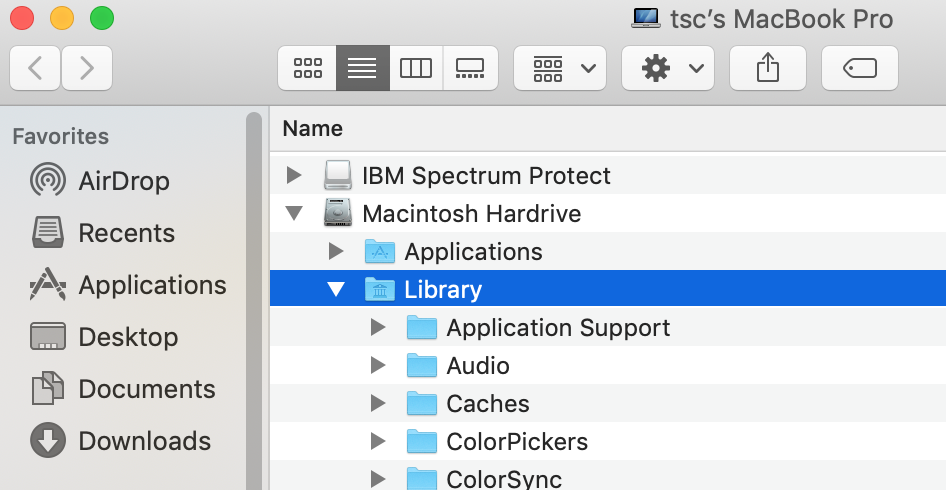The height and width of the screenshot is (490, 946).
Task: Open Downloads in the sidebar
Action: click(120, 441)
